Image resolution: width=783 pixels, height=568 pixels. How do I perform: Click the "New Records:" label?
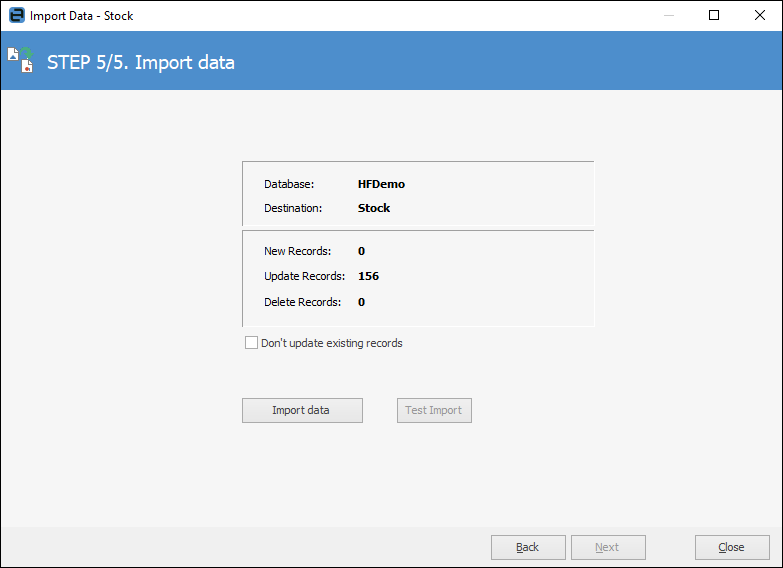pos(297,251)
